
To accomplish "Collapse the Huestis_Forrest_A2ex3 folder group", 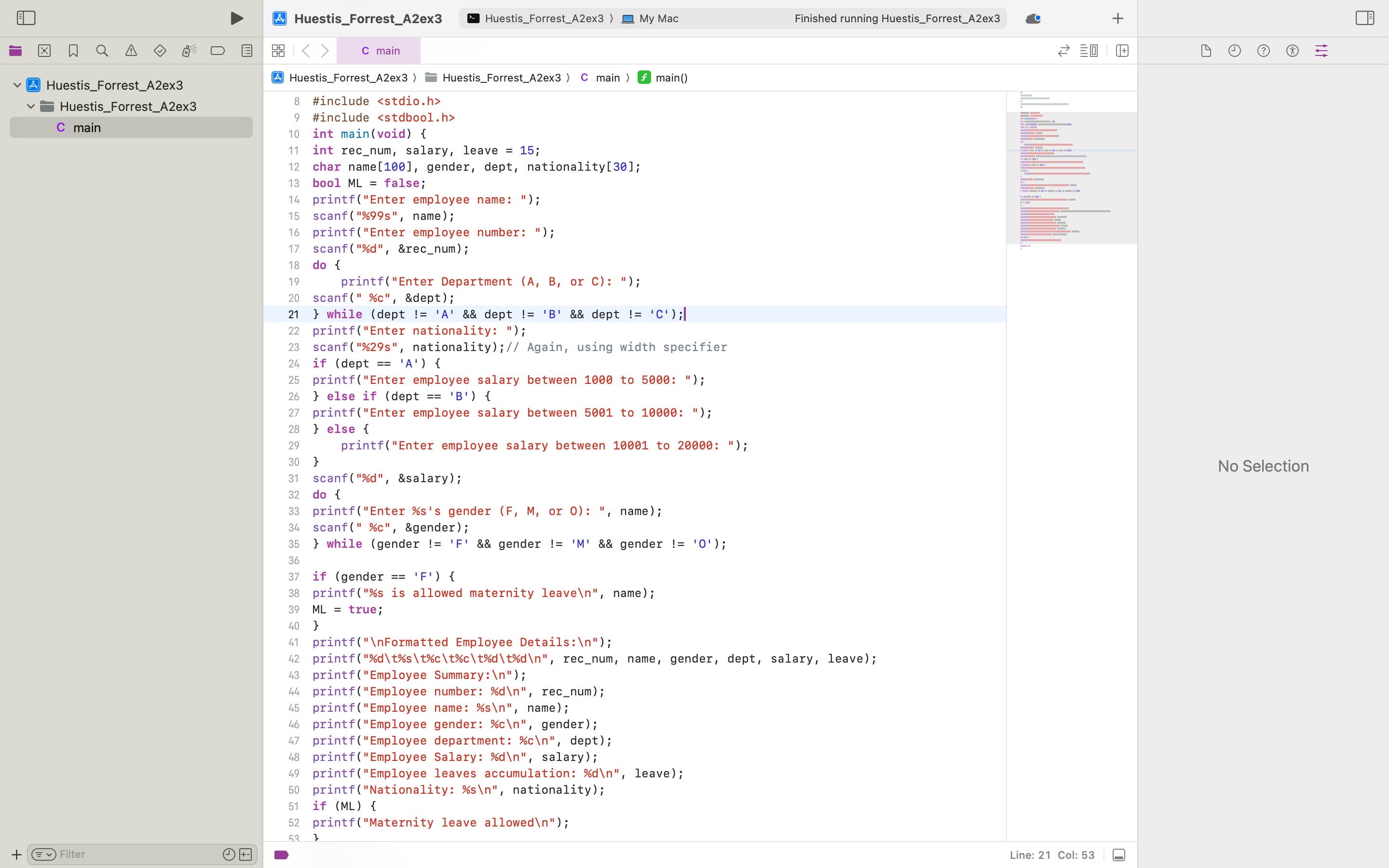I will [30, 106].
